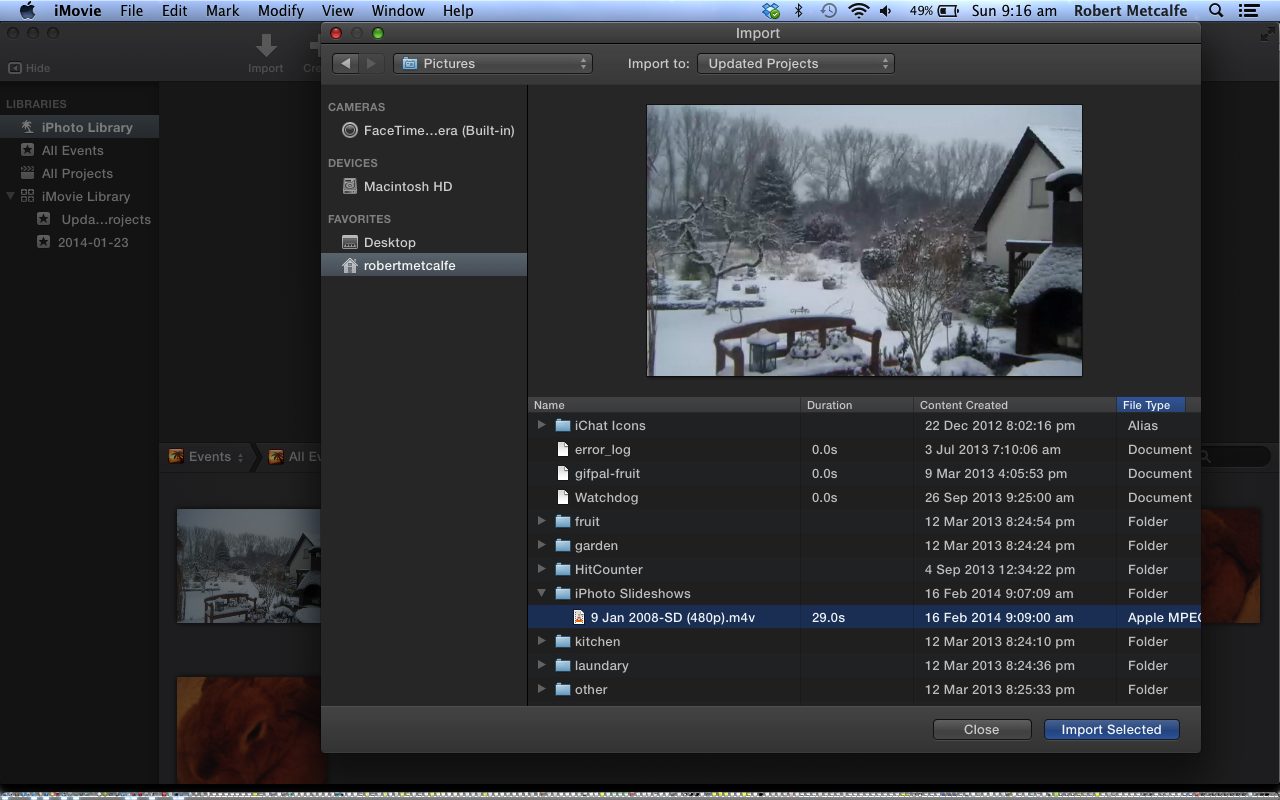Click the All Projects clapperboard icon
The image size is (1280, 800).
[28, 173]
